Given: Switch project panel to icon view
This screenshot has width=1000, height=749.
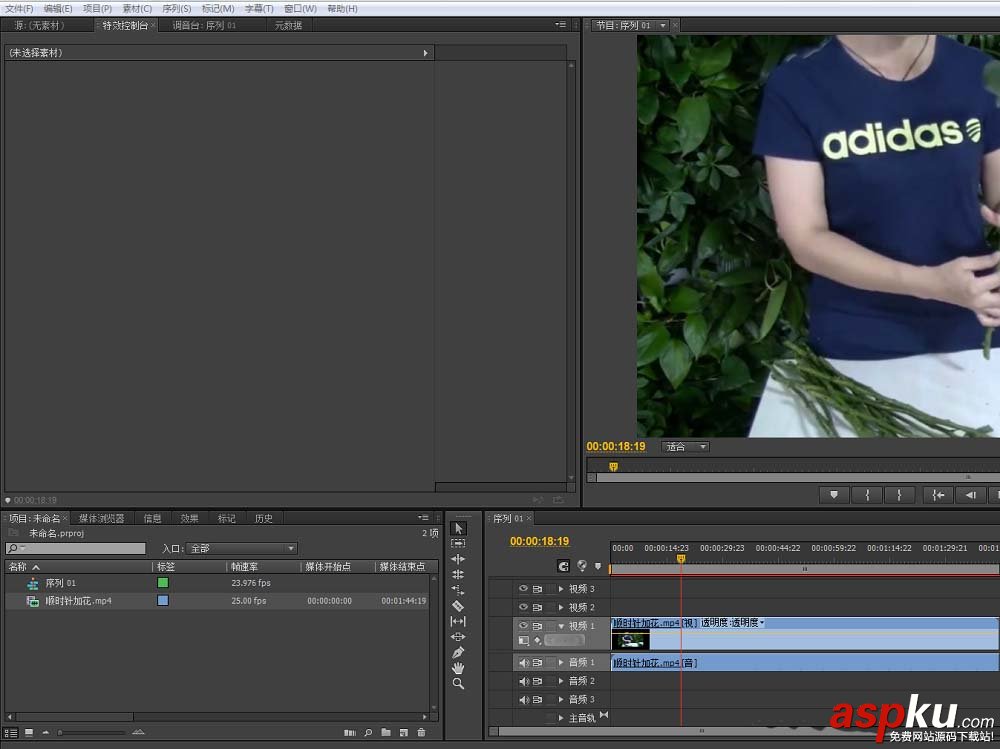Looking at the screenshot, I should tap(29, 732).
